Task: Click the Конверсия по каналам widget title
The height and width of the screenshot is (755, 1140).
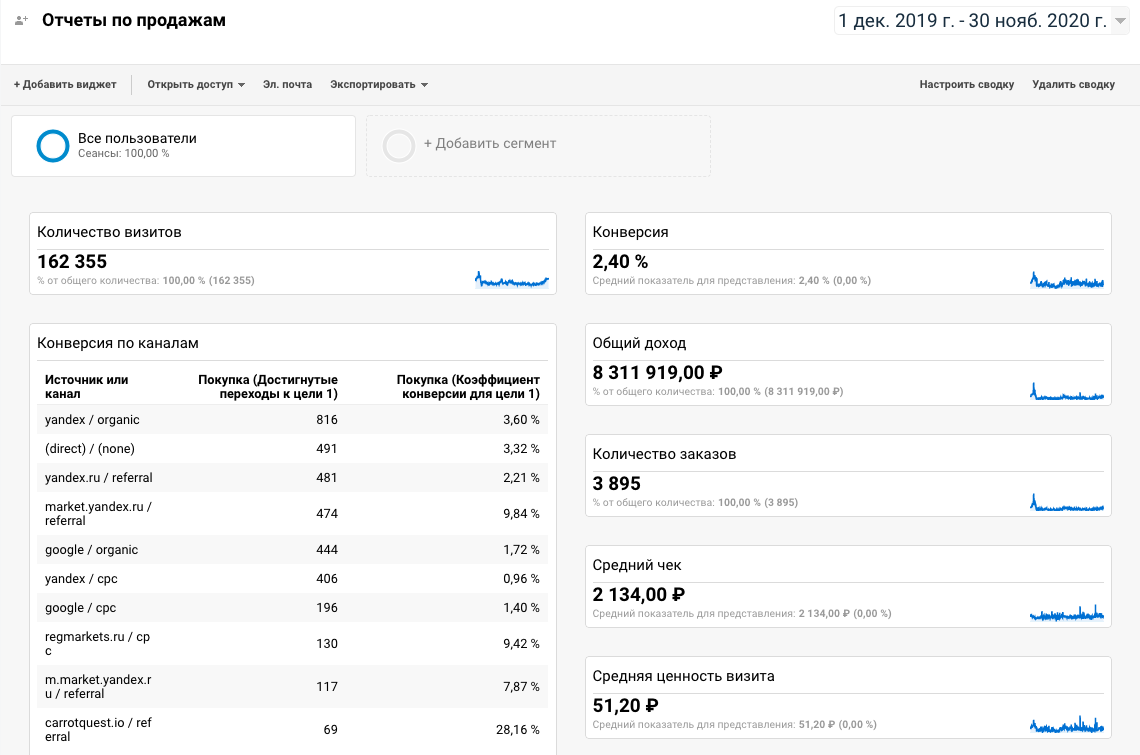Action: [x=118, y=343]
